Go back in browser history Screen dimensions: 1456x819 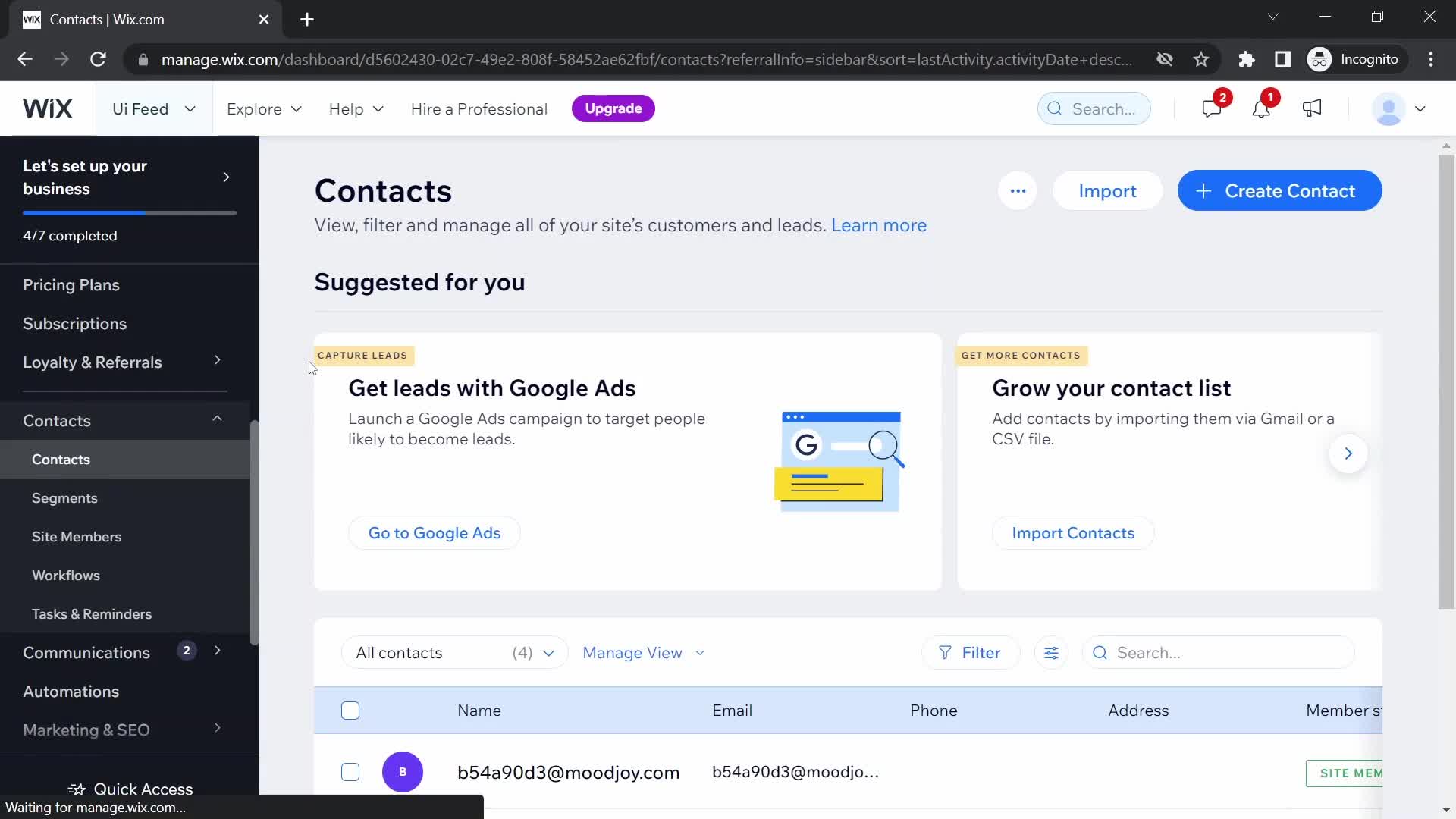coord(25,59)
